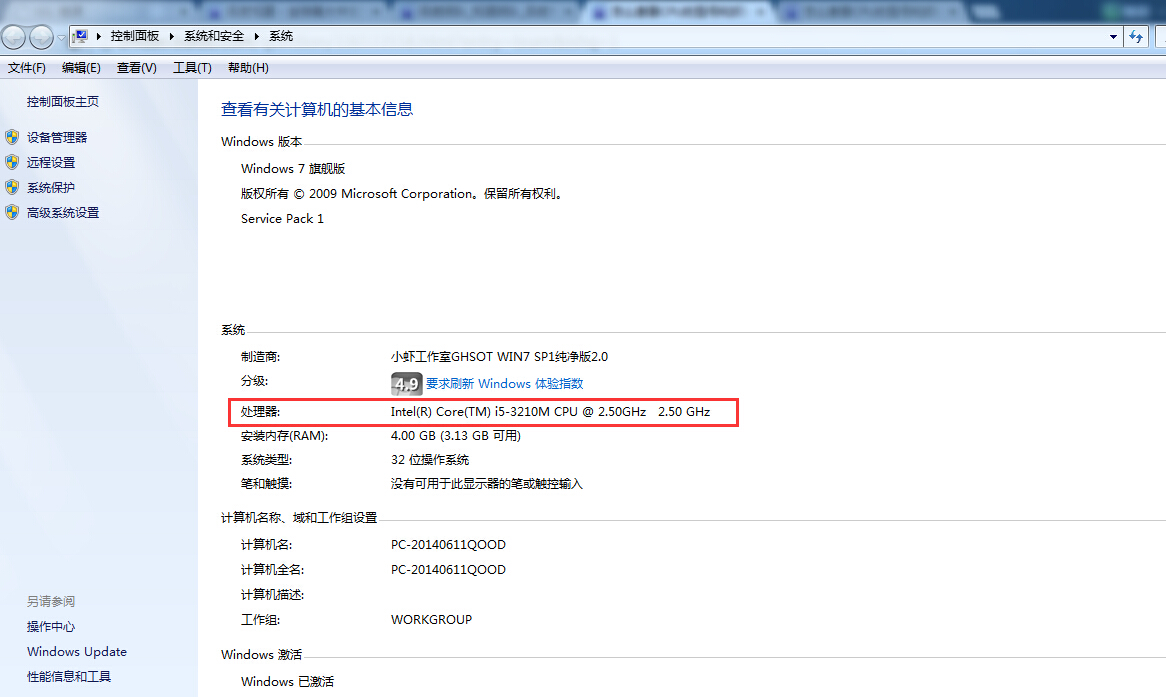Viewport: 1166px width, 697px height.
Task: Open Windows Update link in sidebar
Action: coord(77,652)
